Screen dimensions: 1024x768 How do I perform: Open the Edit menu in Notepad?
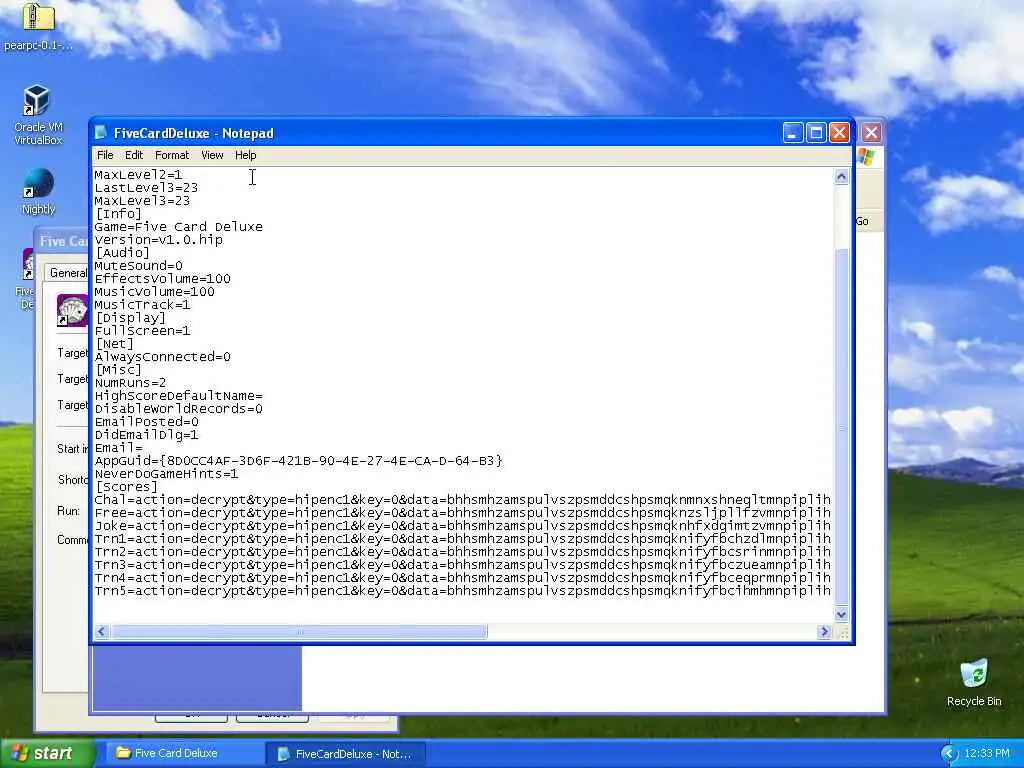click(x=134, y=155)
